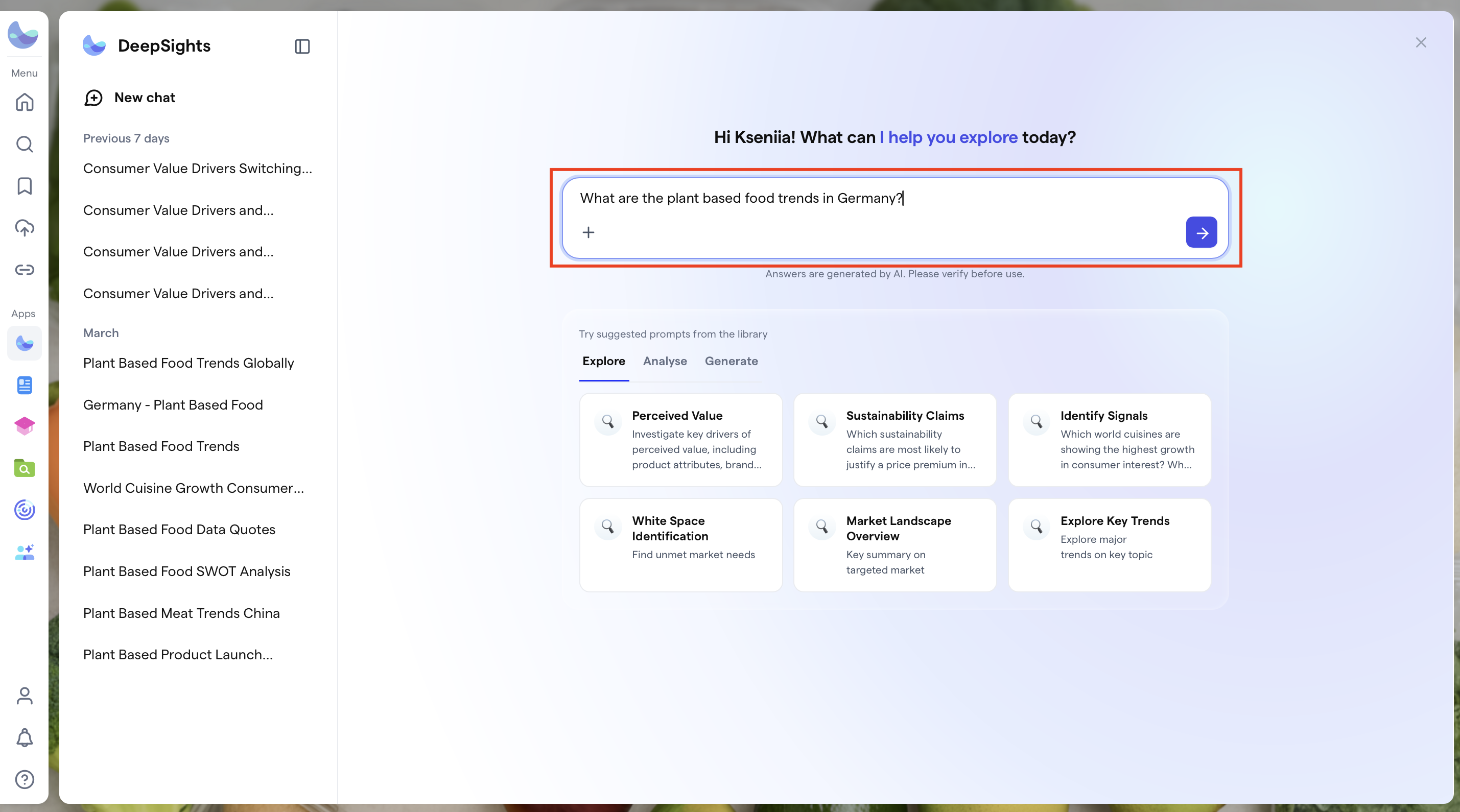Switch to the Analyse tab
Viewport: 1460px width, 812px height.
(665, 362)
